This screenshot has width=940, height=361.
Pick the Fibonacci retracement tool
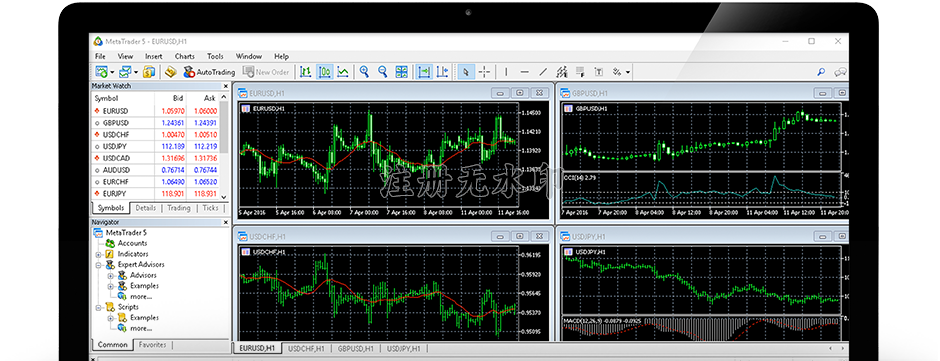pyautogui.click(x=580, y=72)
